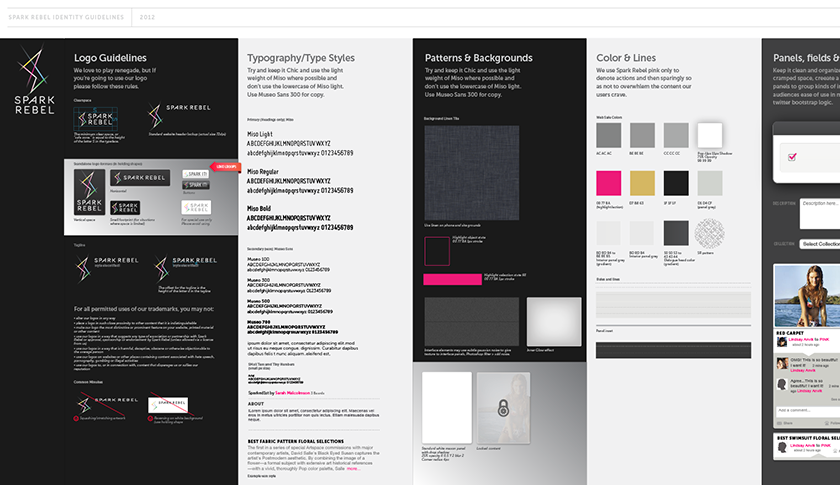This screenshot has width=840, height=485.
Task: Click the solid pink highlight selection bar
Action: [453, 279]
